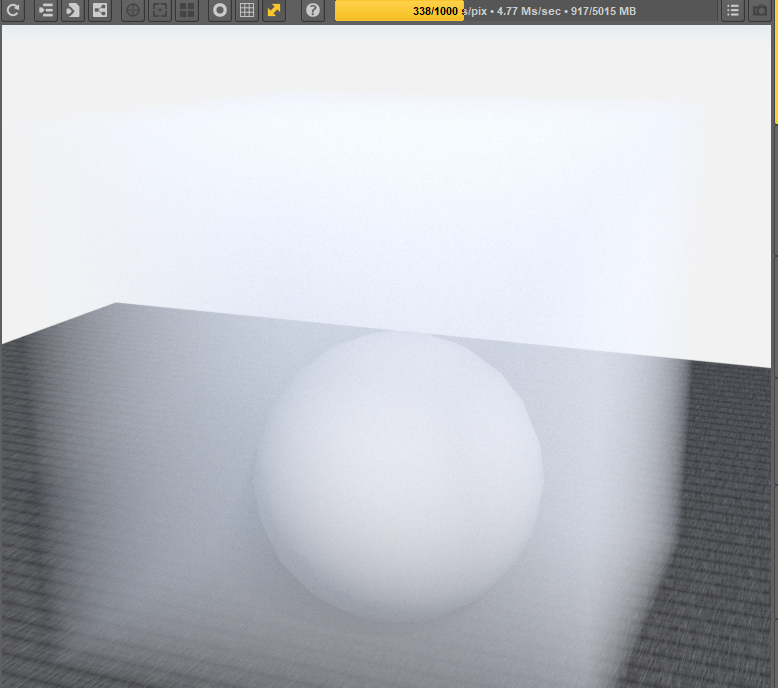The height and width of the screenshot is (688, 778).
Task: Click the circle record toolbar icon
Action: click(220, 10)
